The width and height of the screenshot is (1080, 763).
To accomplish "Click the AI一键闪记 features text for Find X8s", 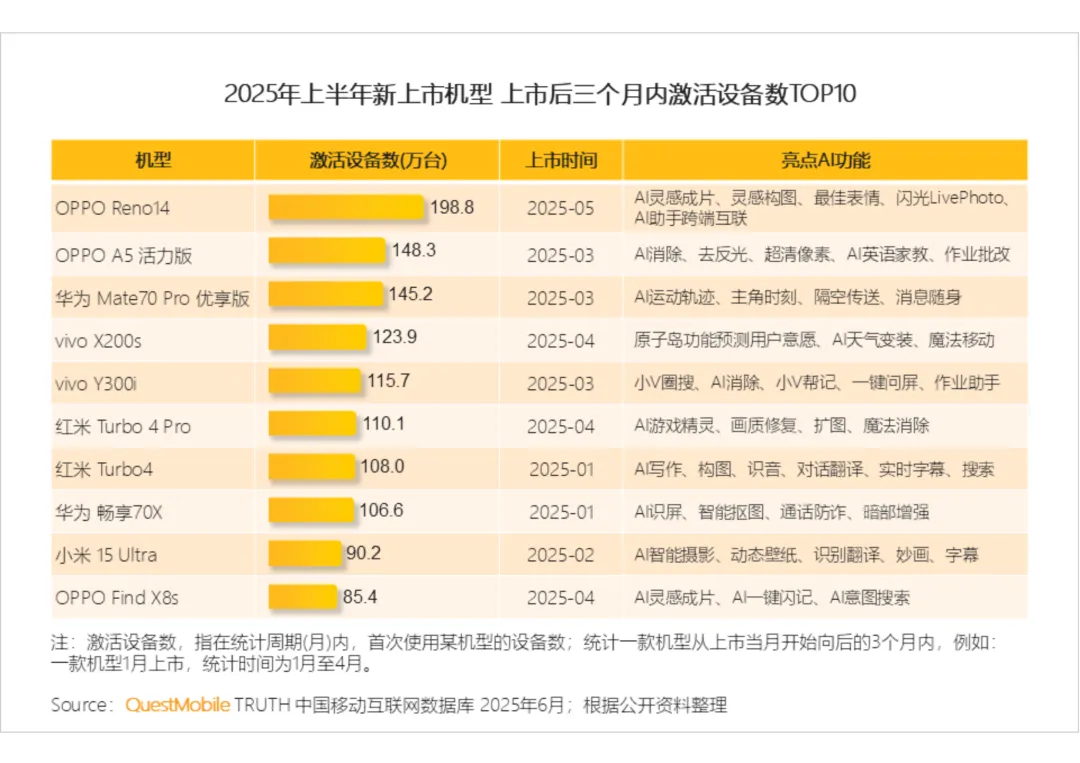I will tap(772, 597).
